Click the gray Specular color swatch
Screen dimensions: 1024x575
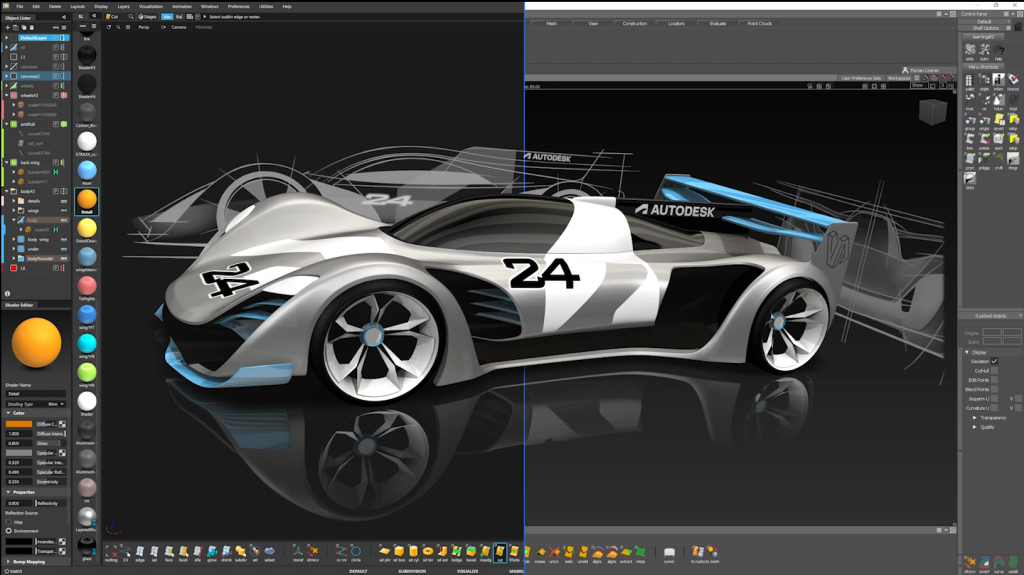point(19,453)
